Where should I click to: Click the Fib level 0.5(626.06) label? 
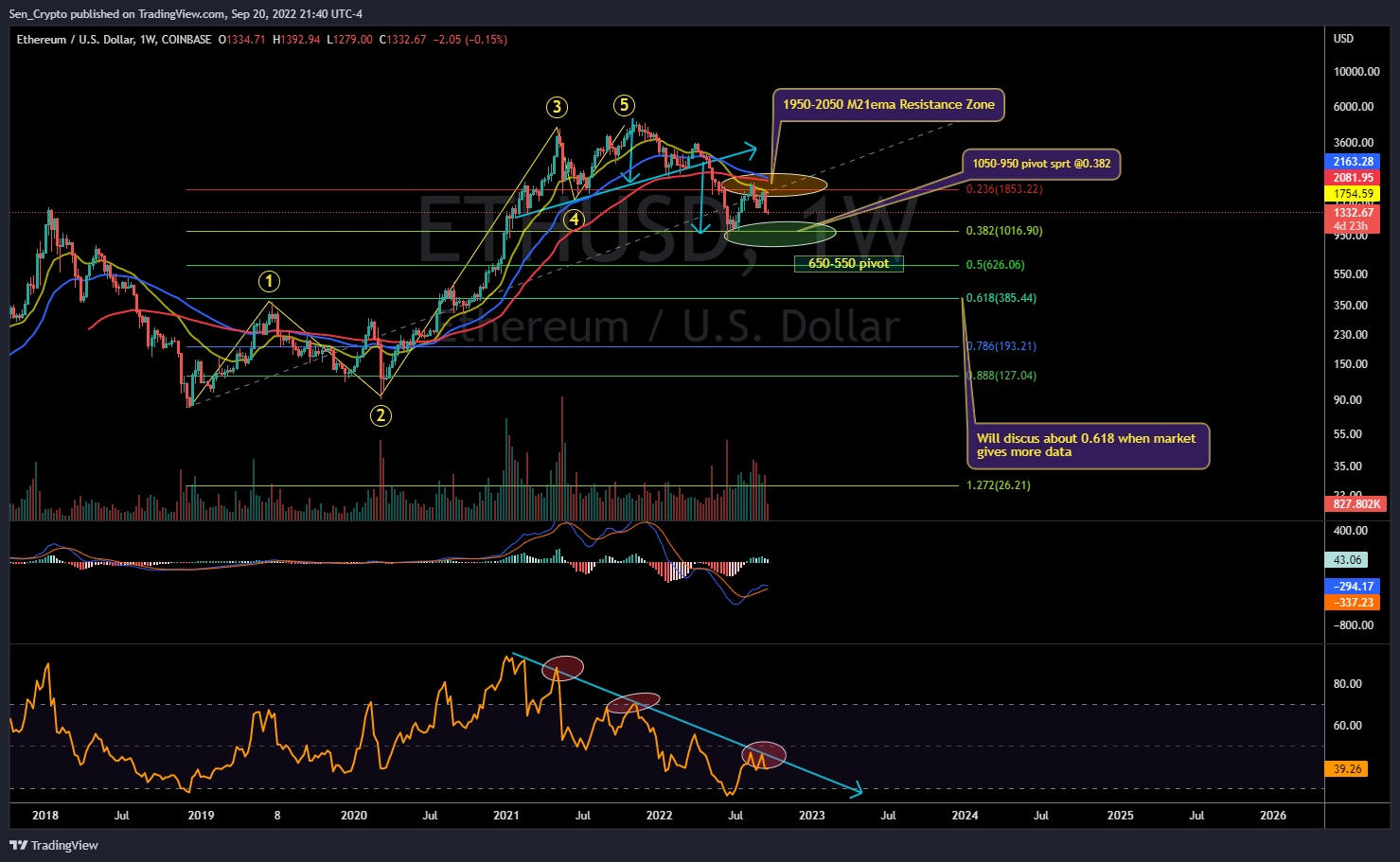(995, 265)
